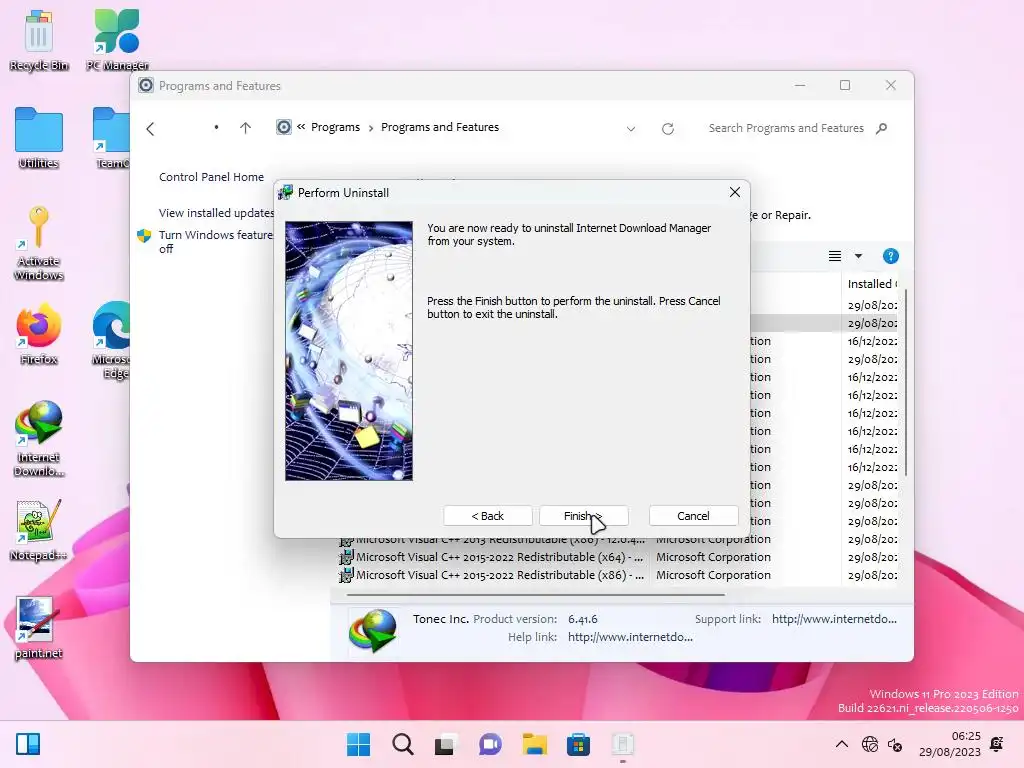Open Help with blue question icon

click(891, 256)
